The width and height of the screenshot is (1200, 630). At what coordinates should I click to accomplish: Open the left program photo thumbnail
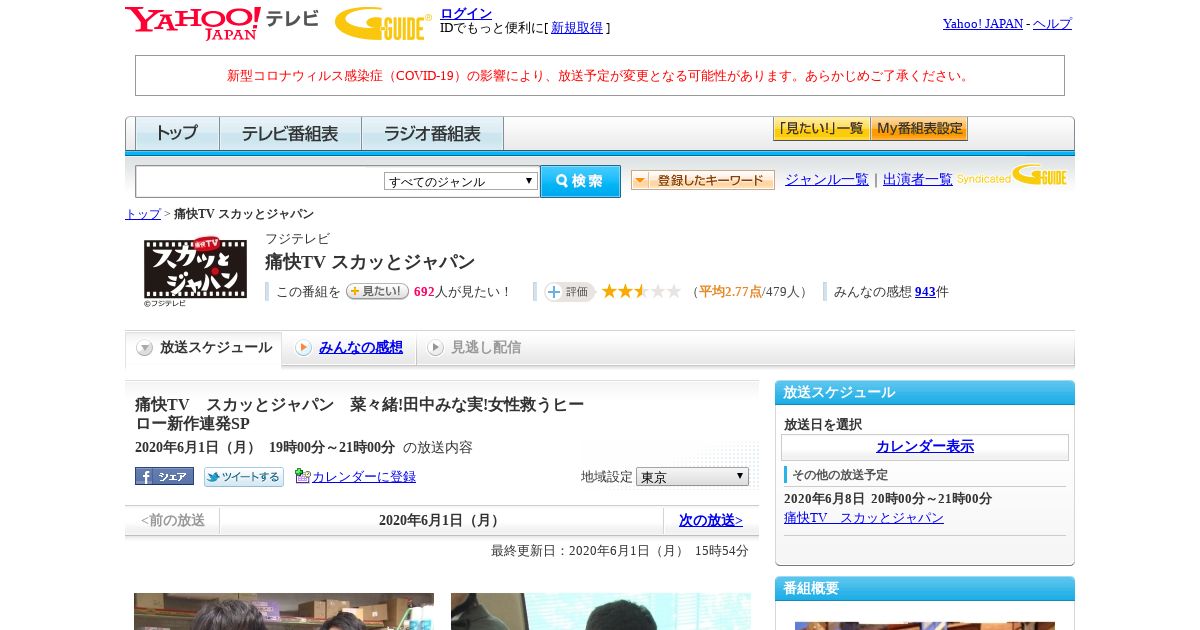tap(284, 611)
